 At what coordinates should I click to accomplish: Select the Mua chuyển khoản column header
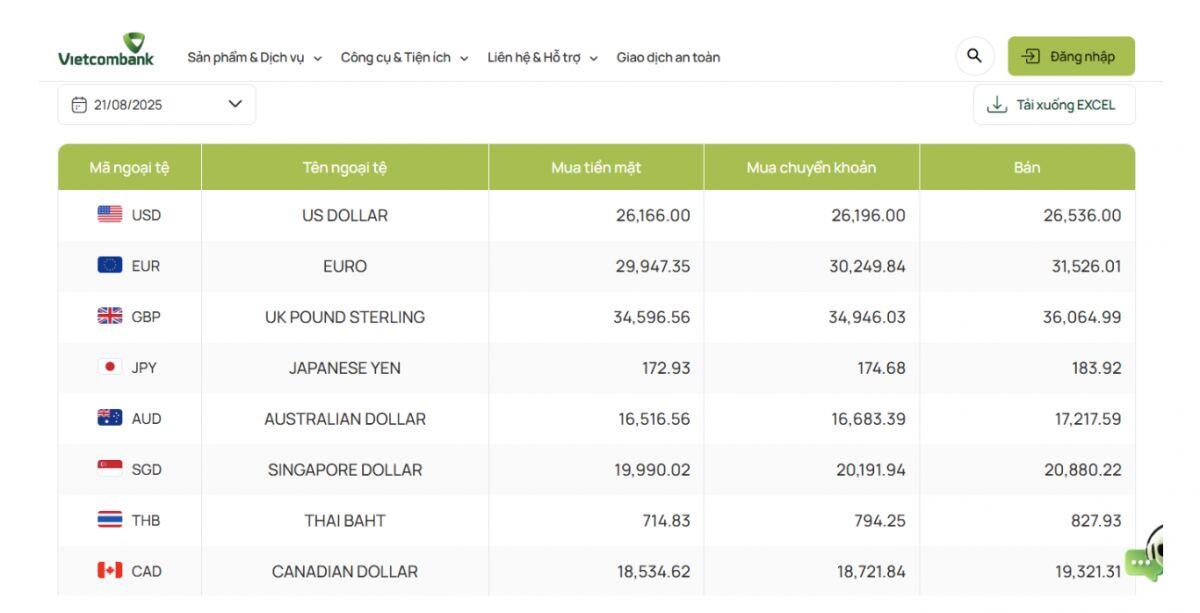813,167
